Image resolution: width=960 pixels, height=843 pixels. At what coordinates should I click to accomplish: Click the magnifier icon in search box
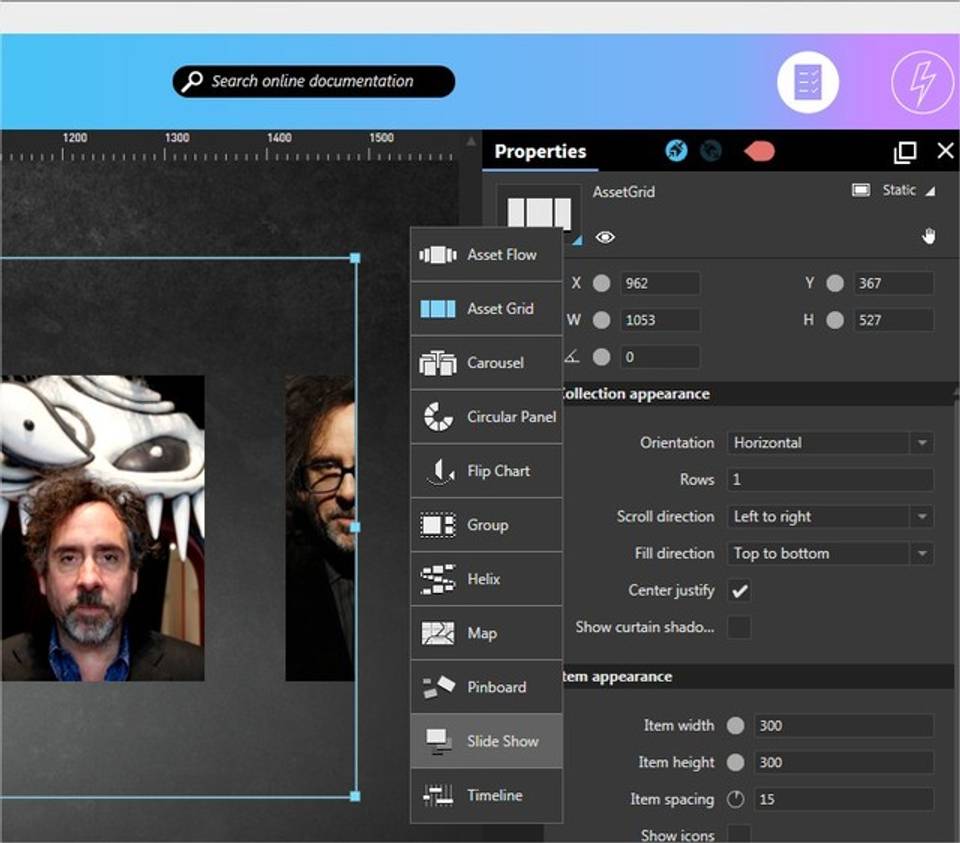coord(191,82)
